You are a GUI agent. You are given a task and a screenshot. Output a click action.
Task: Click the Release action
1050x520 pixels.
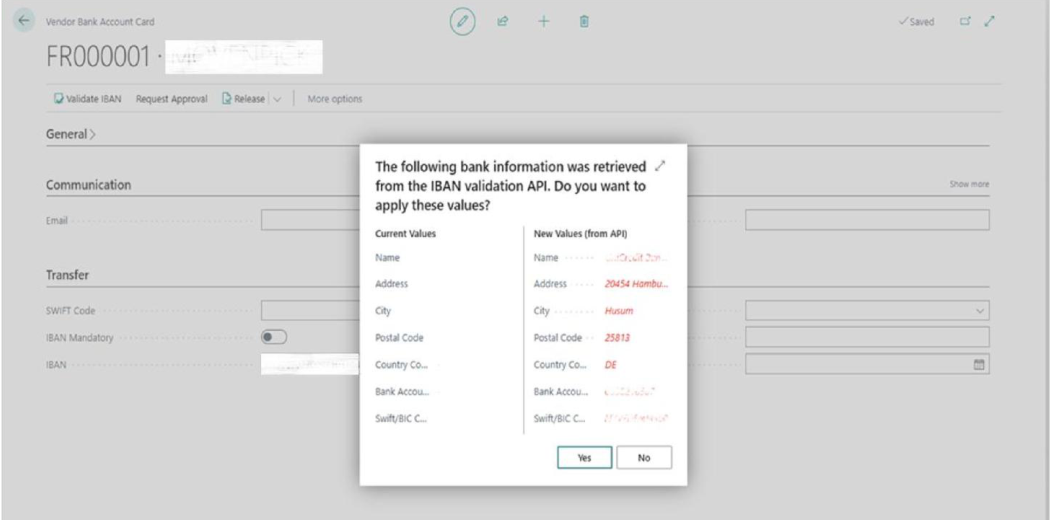244,99
